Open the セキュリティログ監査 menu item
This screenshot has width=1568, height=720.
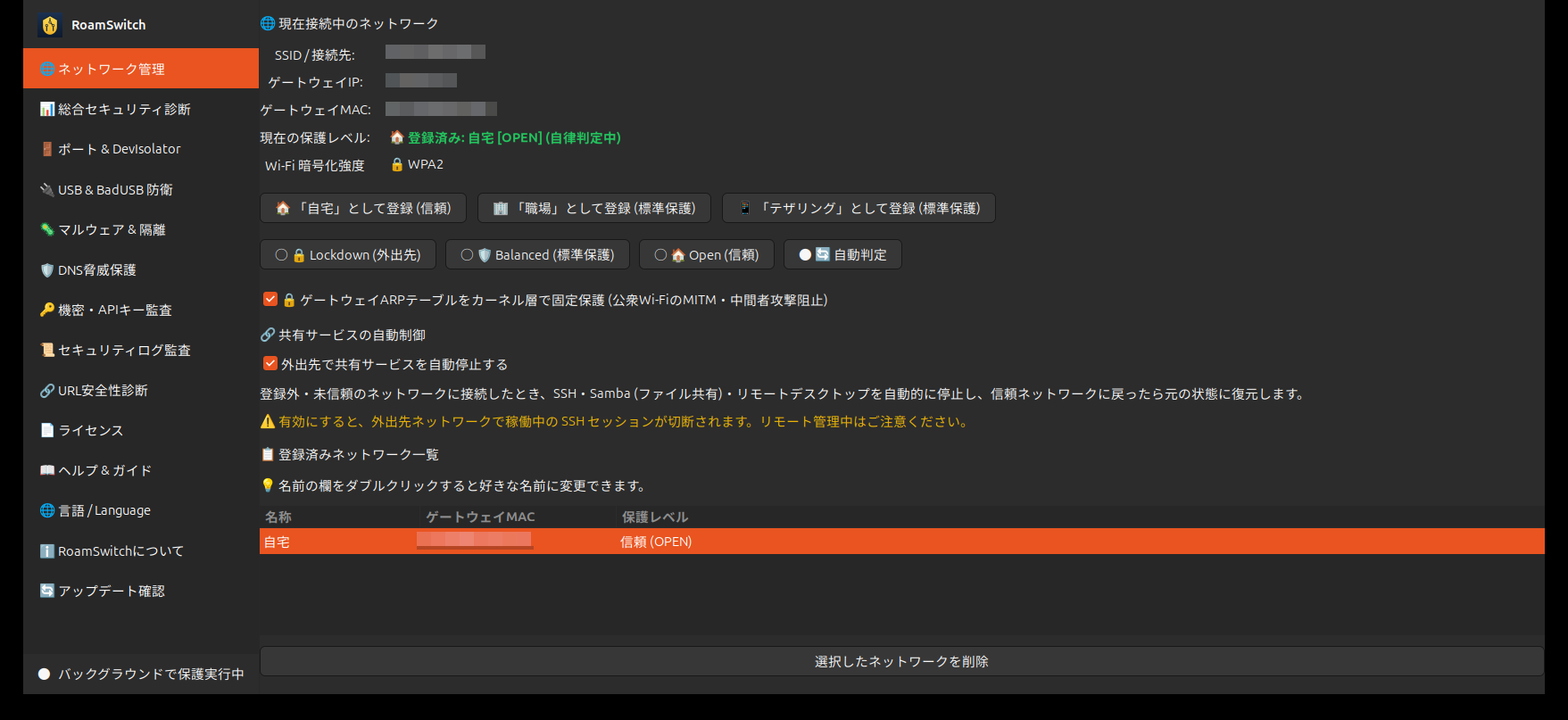[x=141, y=350]
